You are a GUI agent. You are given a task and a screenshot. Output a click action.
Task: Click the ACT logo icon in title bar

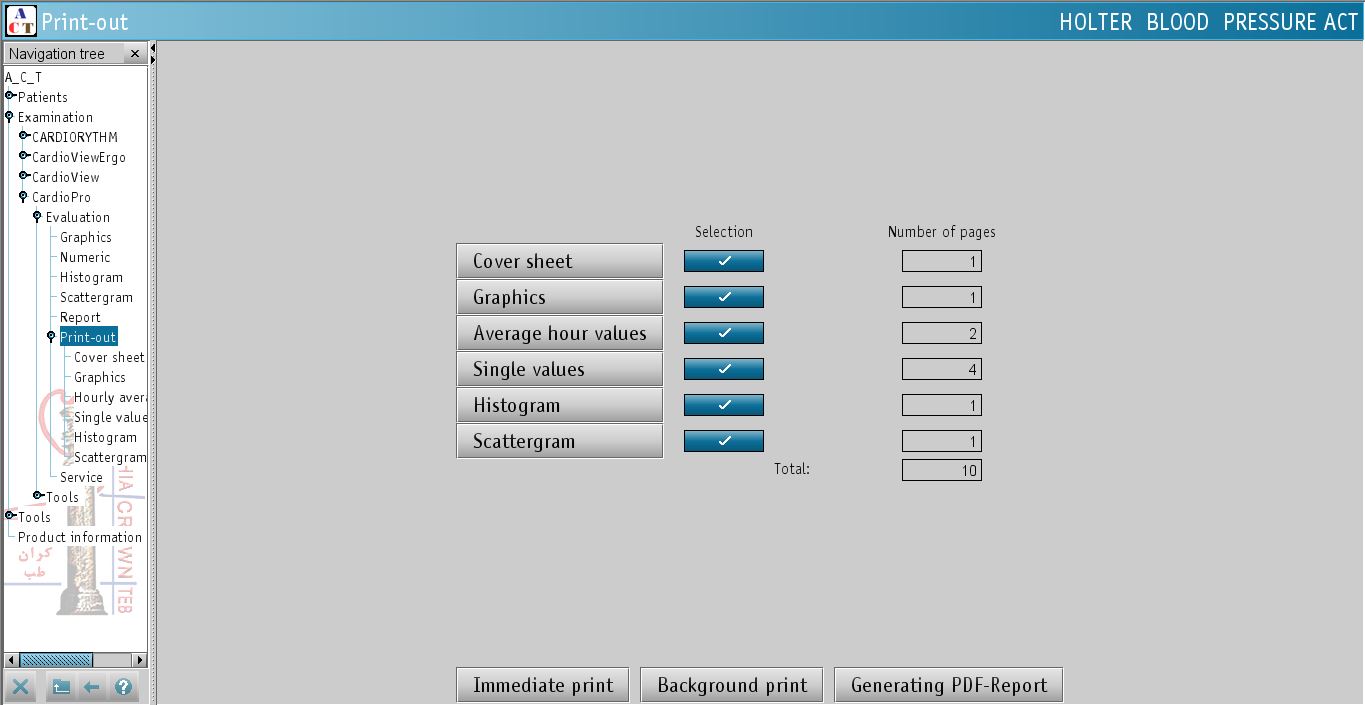(20, 20)
